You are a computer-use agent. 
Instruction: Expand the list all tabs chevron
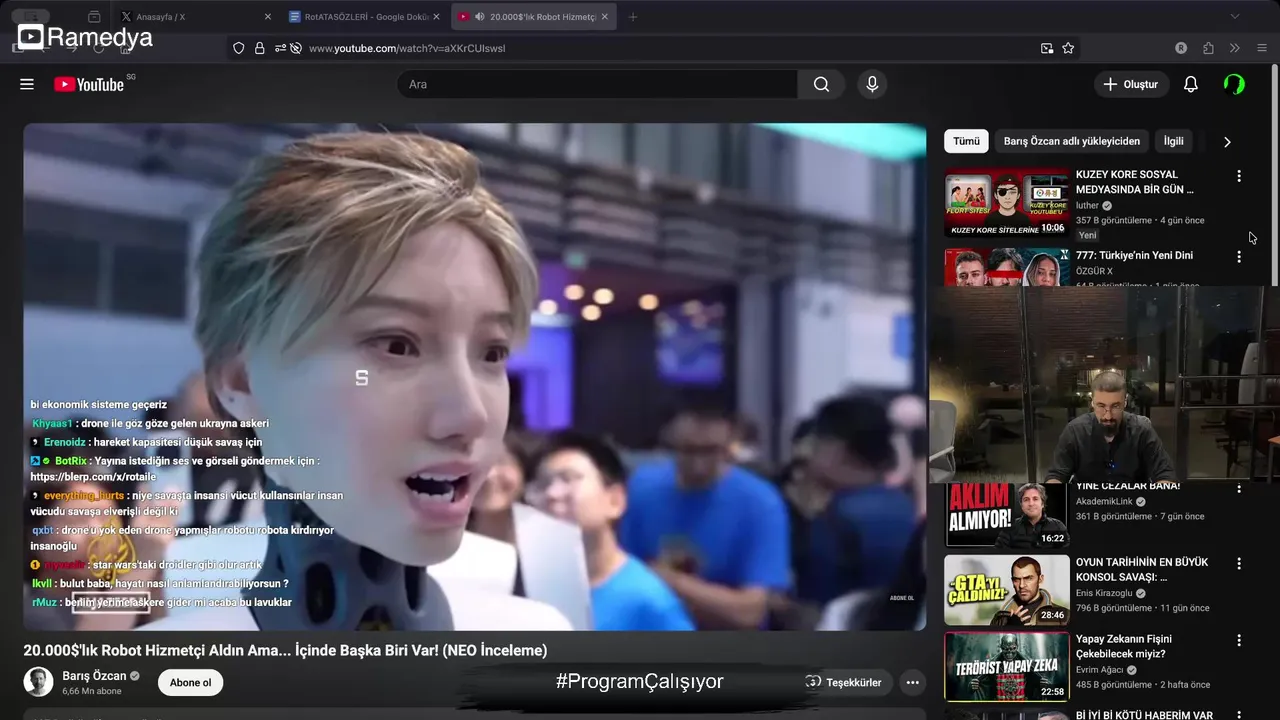click(1234, 17)
